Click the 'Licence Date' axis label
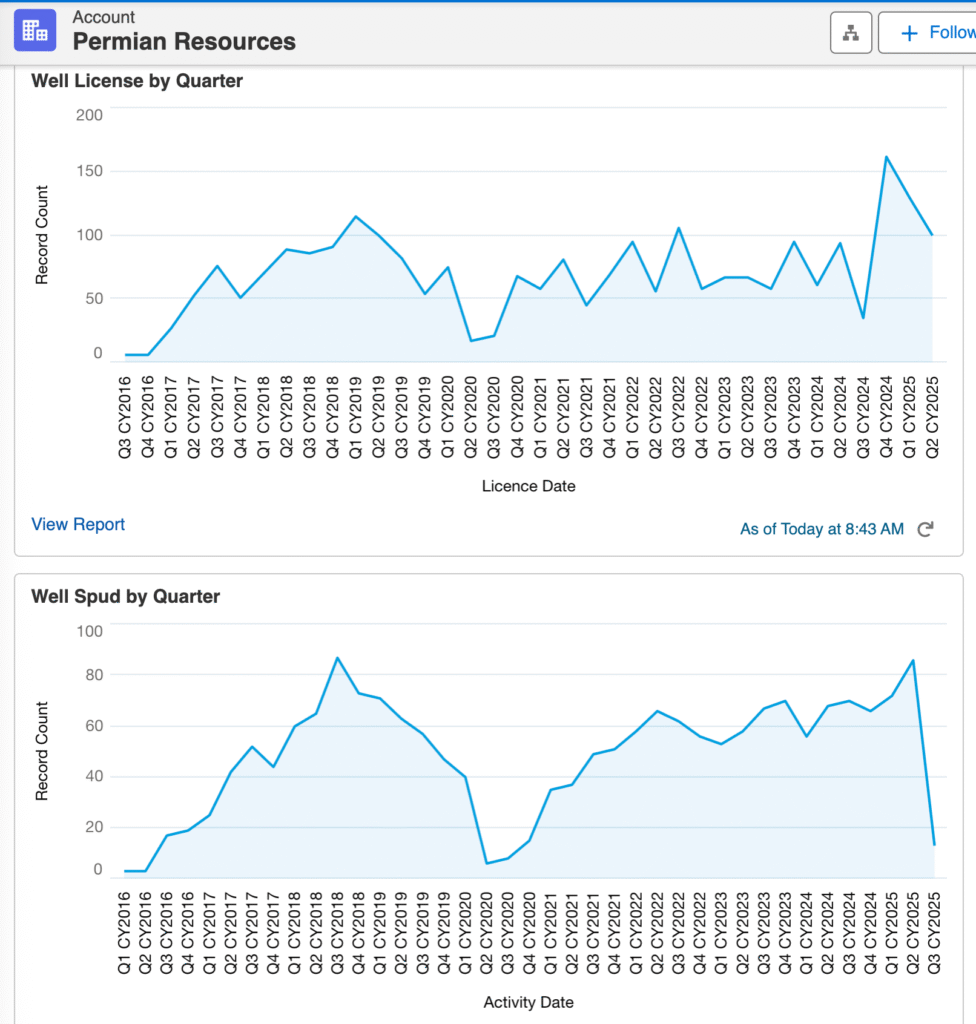This screenshot has height=1024, width=976. (x=529, y=486)
